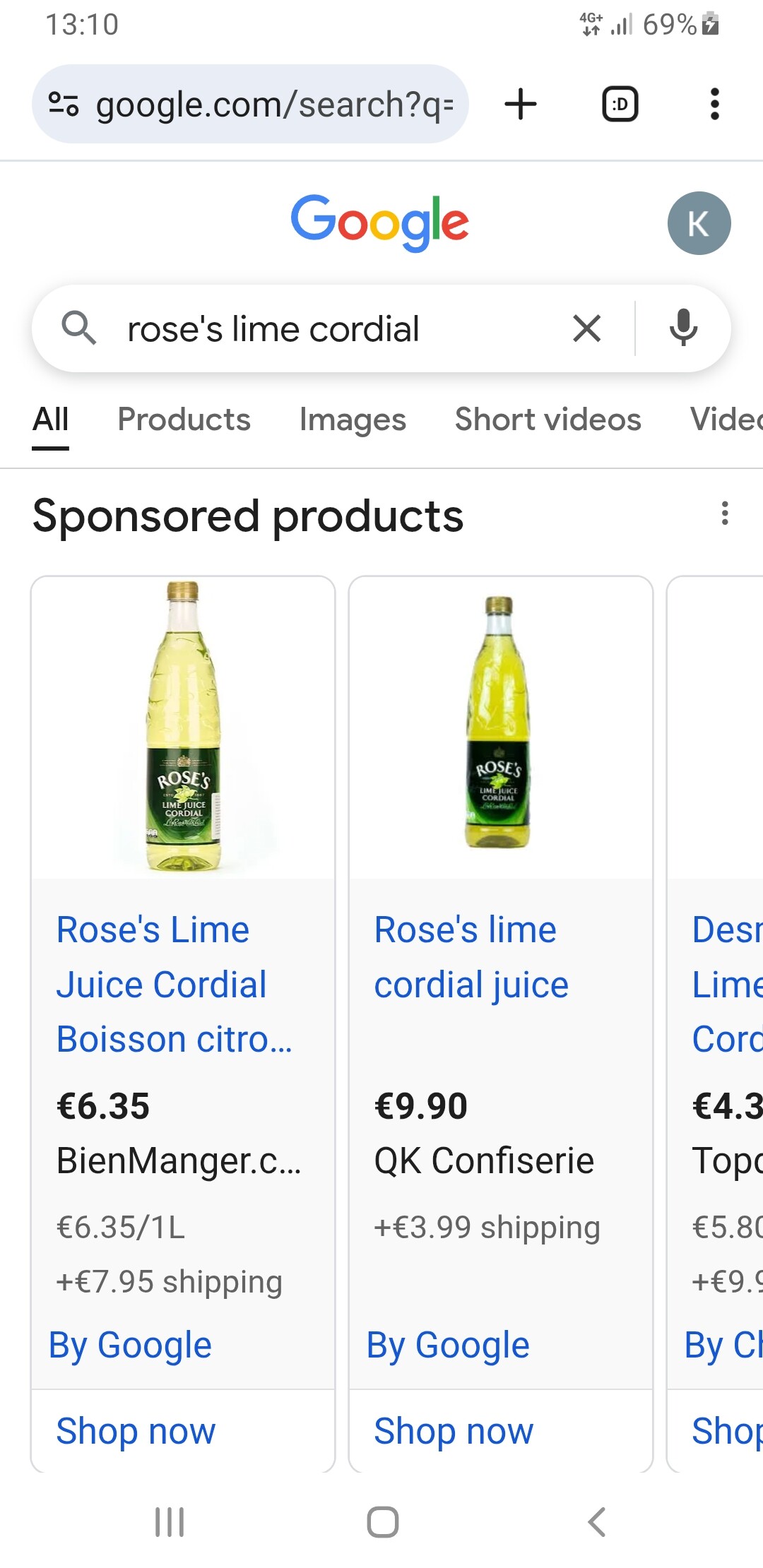Switch to the Products tab
This screenshot has width=763, height=1568.
[184, 420]
